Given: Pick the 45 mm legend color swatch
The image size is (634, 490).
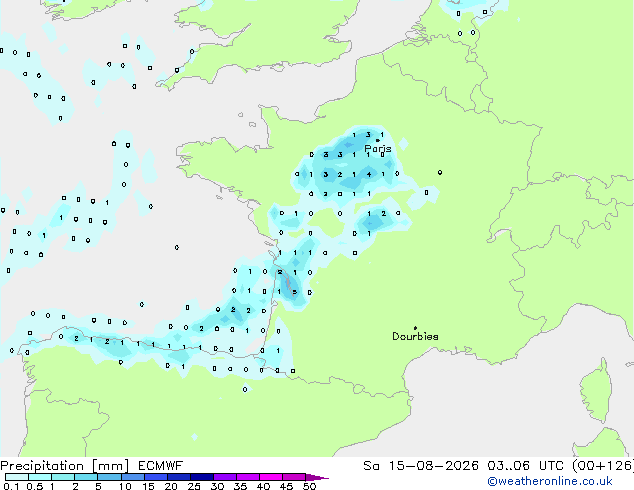Looking at the screenshot, I should 294,477.
